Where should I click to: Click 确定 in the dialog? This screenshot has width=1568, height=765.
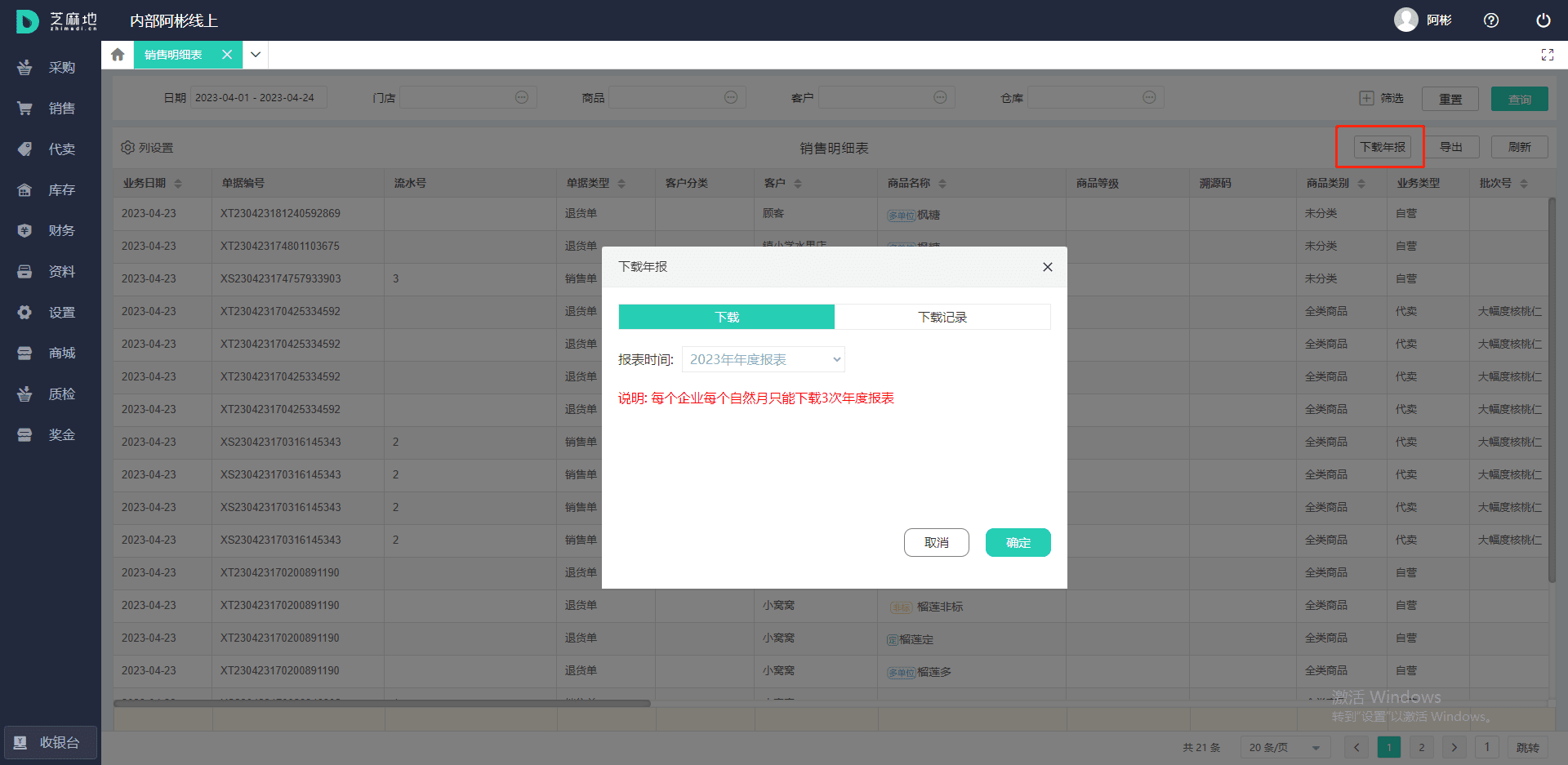coord(1018,543)
